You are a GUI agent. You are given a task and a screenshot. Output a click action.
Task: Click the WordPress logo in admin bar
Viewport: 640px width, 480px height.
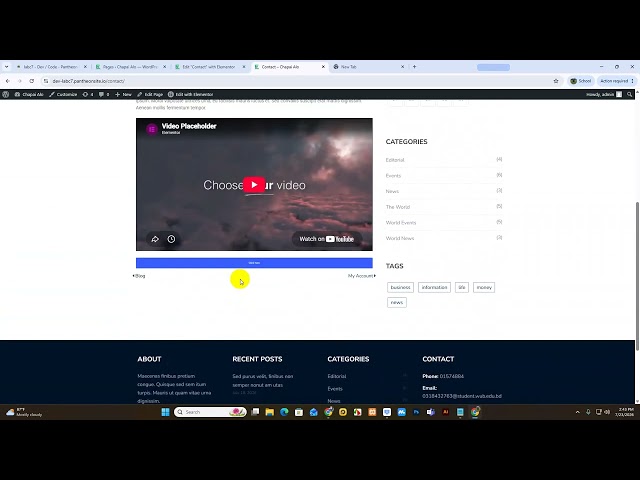5,94
